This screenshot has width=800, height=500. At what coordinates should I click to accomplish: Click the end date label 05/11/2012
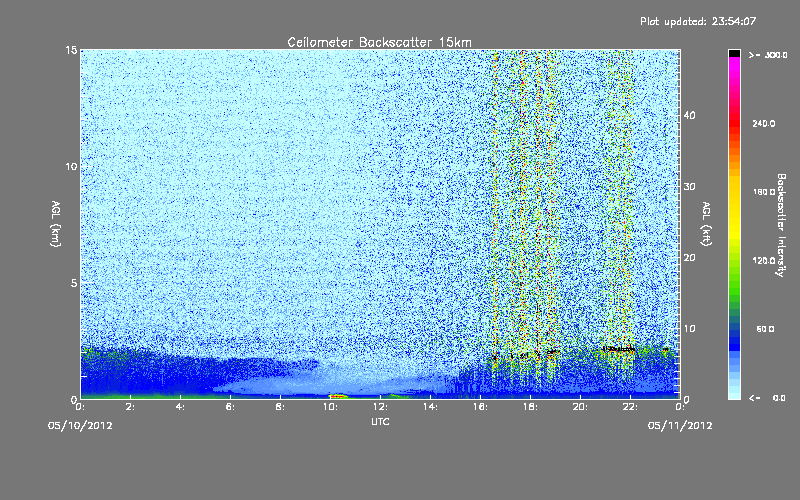(x=680, y=426)
